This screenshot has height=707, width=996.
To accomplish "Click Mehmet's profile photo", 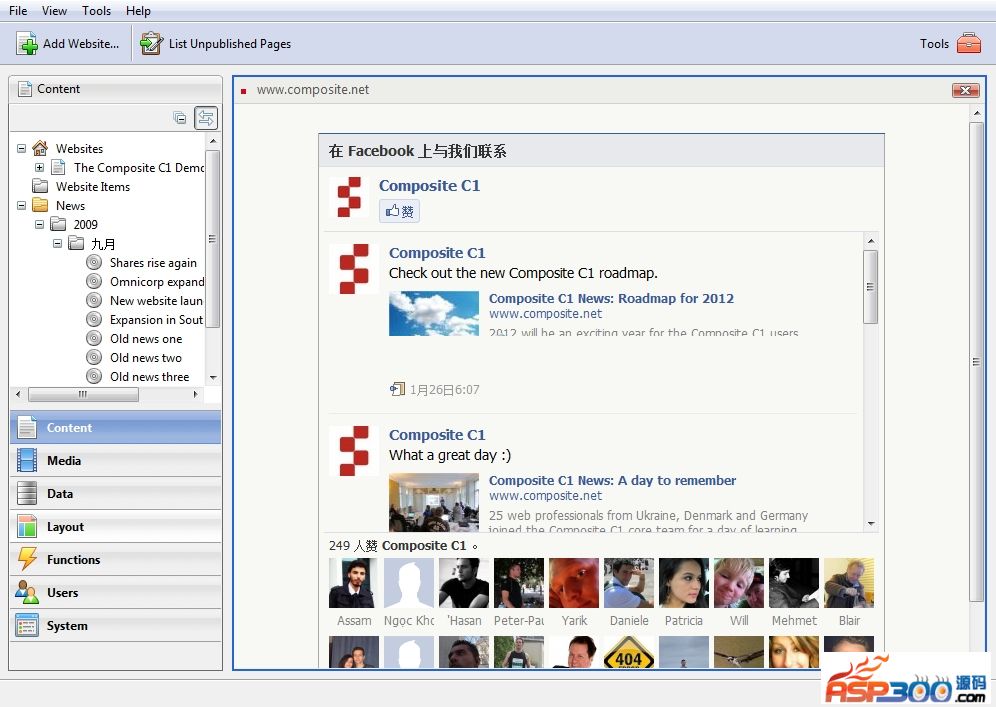I will [x=794, y=583].
